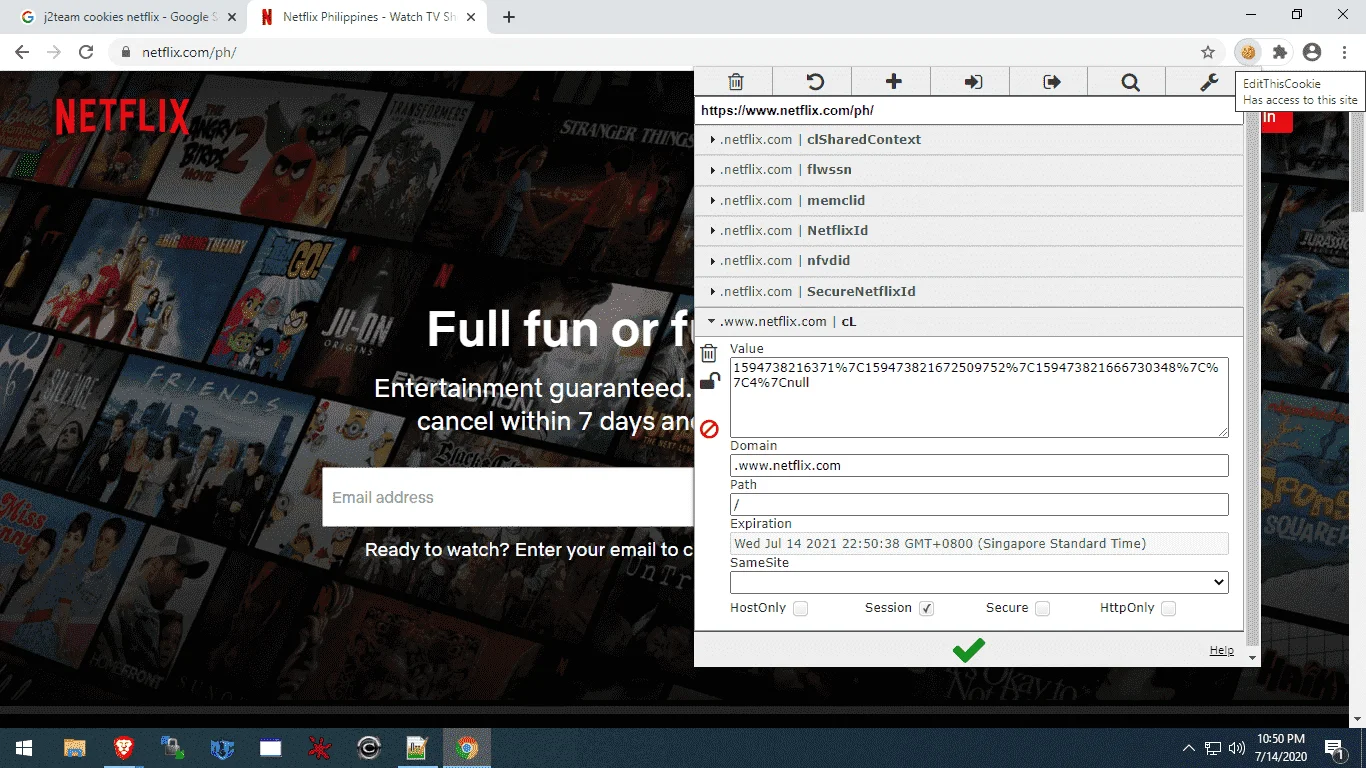Expand the nfvdid cookie row
This screenshot has height=768, width=1366.
(968, 260)
